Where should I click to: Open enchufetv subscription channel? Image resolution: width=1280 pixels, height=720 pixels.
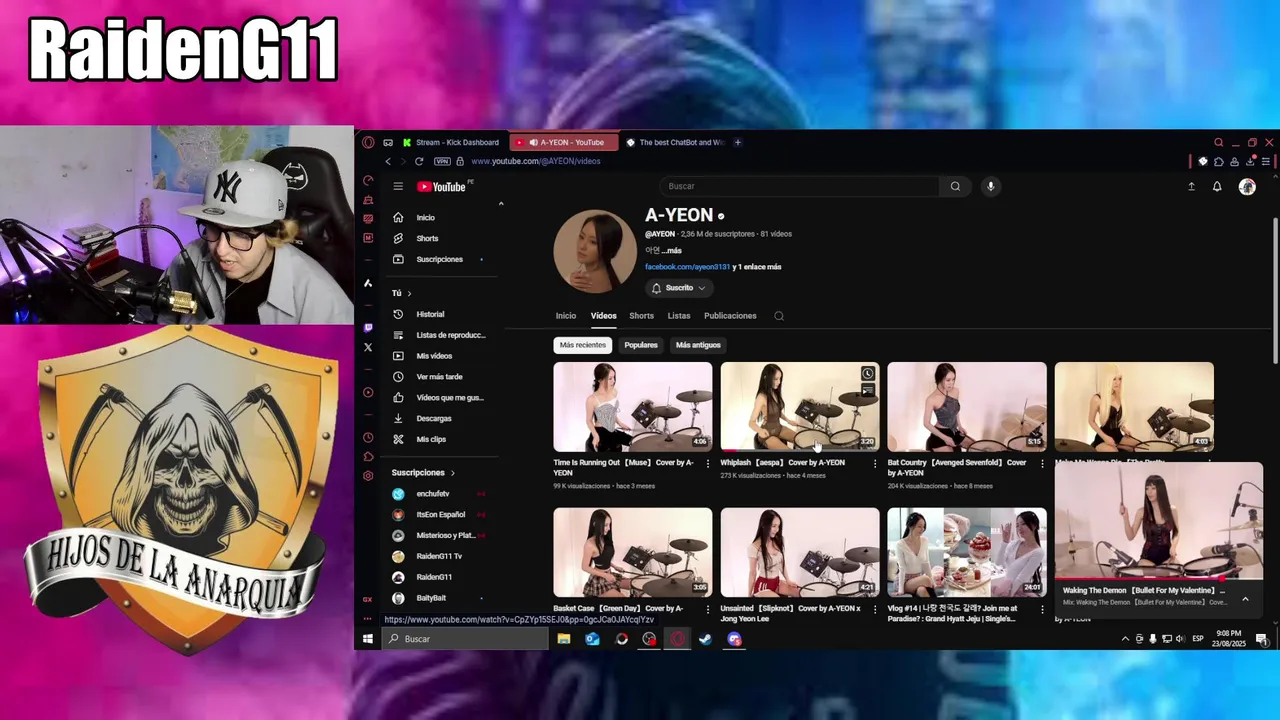click(x=433, y=494)
